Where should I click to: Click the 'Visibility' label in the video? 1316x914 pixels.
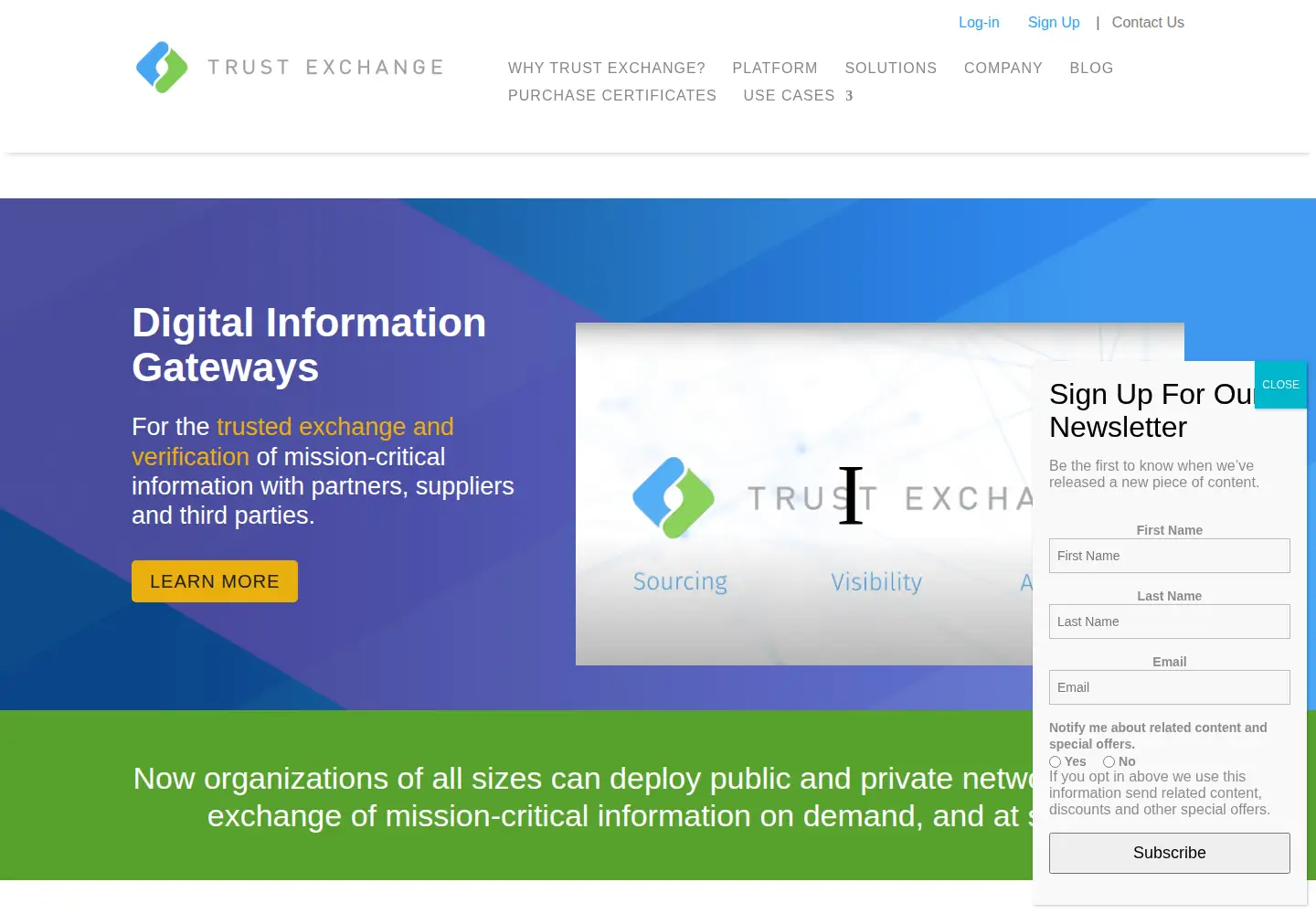(x=876, y=582)
